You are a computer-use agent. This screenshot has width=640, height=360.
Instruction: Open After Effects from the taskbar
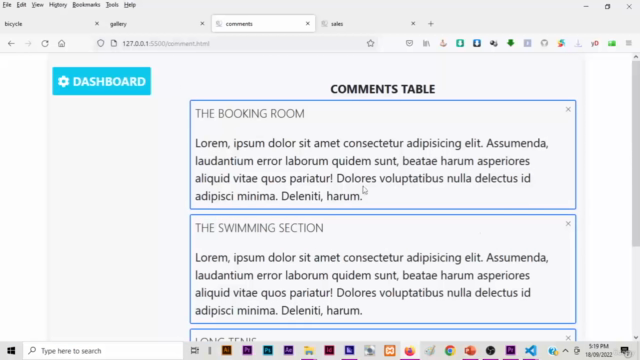point(288,350)
